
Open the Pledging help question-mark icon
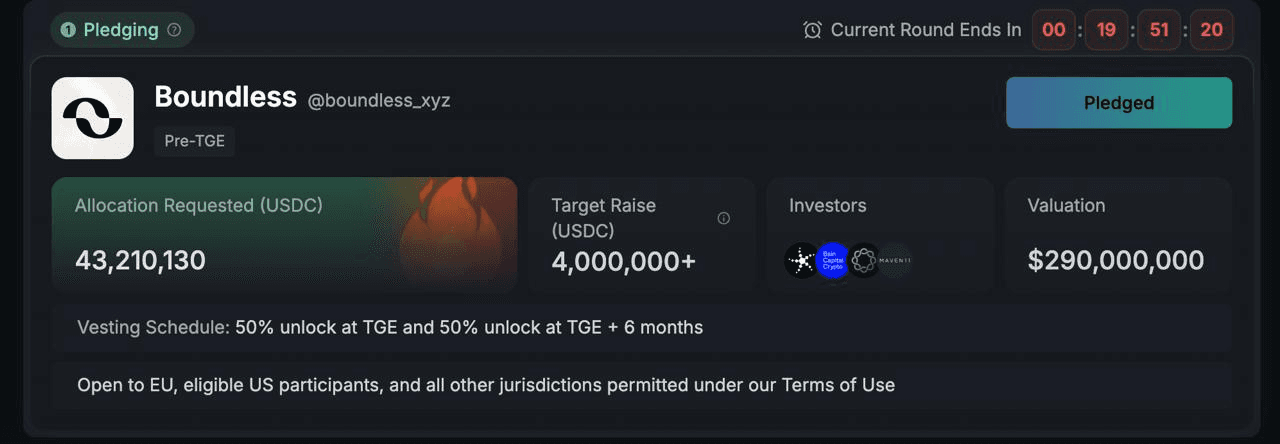174,30
